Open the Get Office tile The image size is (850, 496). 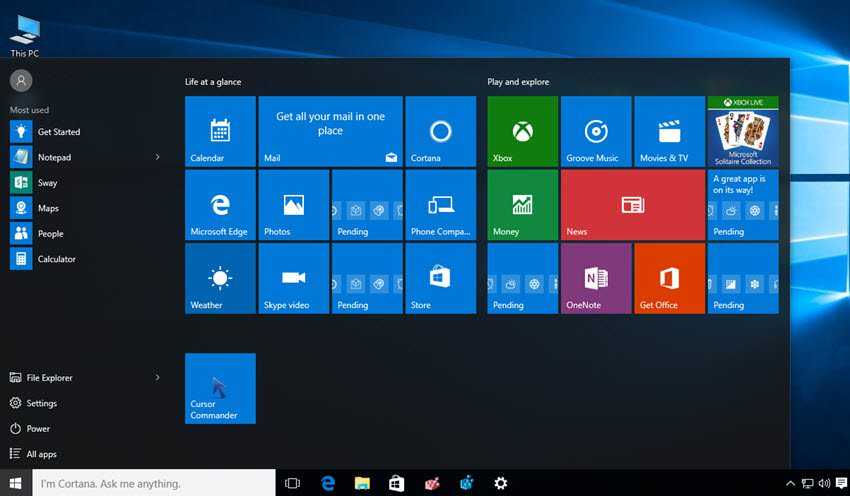[669, 279]
